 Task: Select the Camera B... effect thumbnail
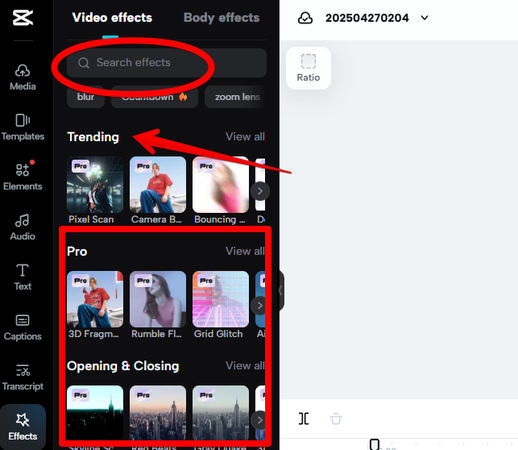coord(158,185)
